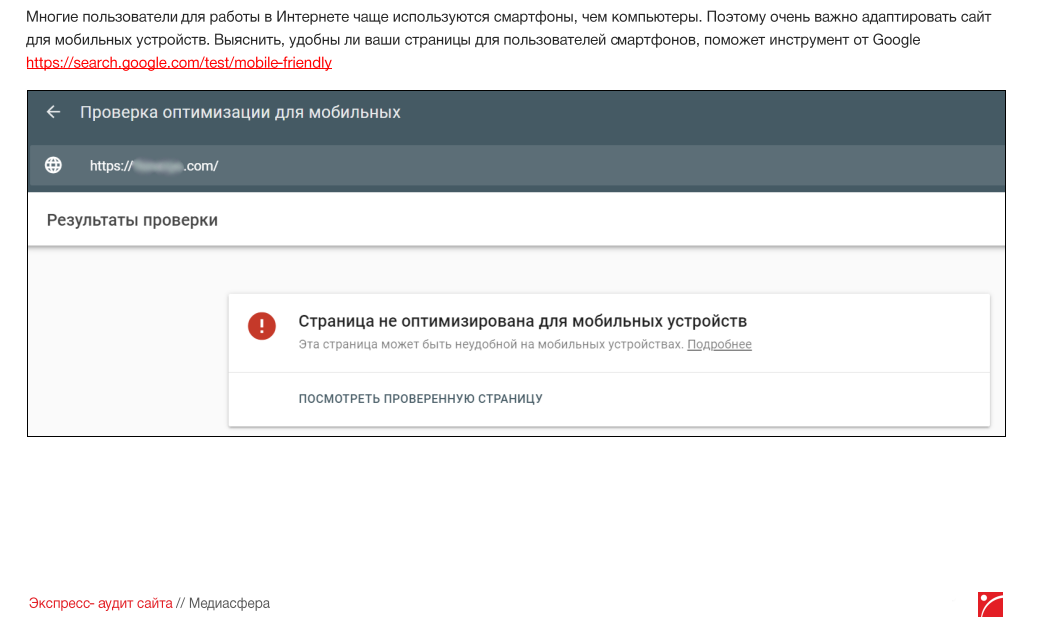Click the red Mediasfera logo icon
This screenshot has width=1049, height=628.
(x=990, y=604)
